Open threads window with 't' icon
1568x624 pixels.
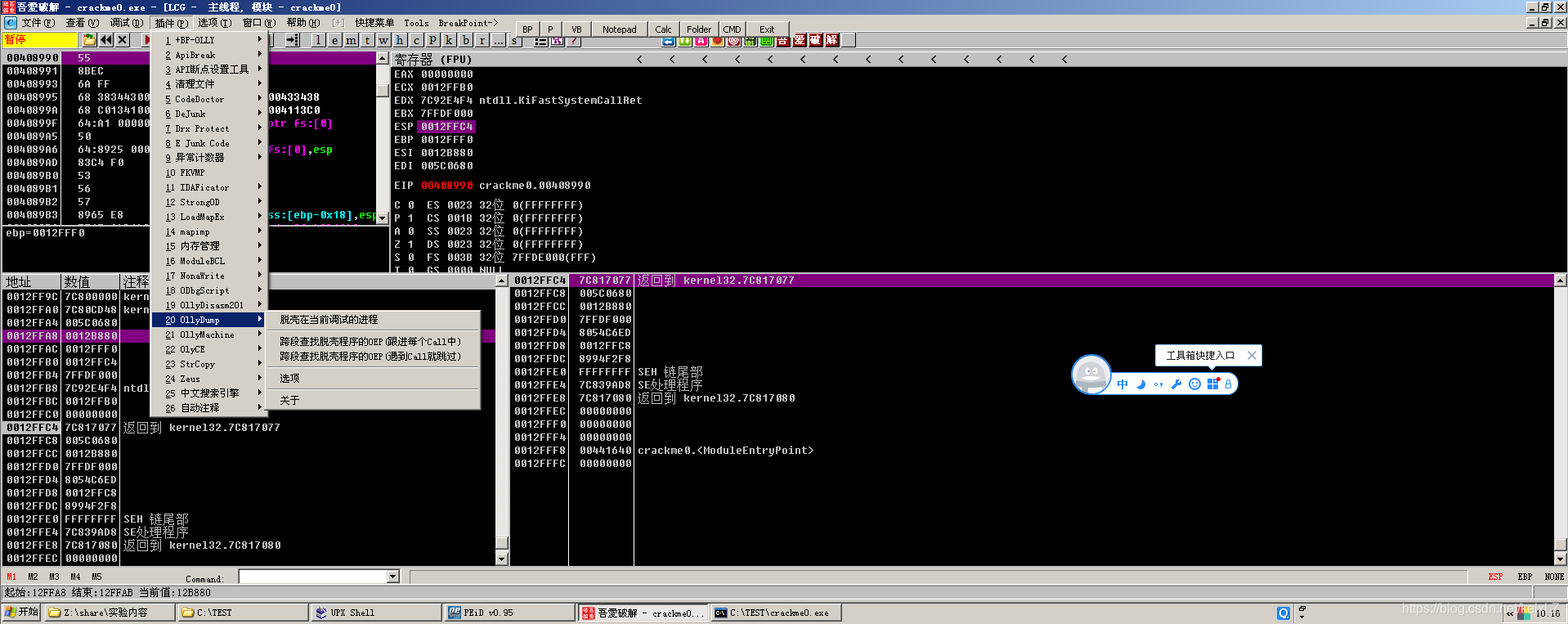pos(368,40)
